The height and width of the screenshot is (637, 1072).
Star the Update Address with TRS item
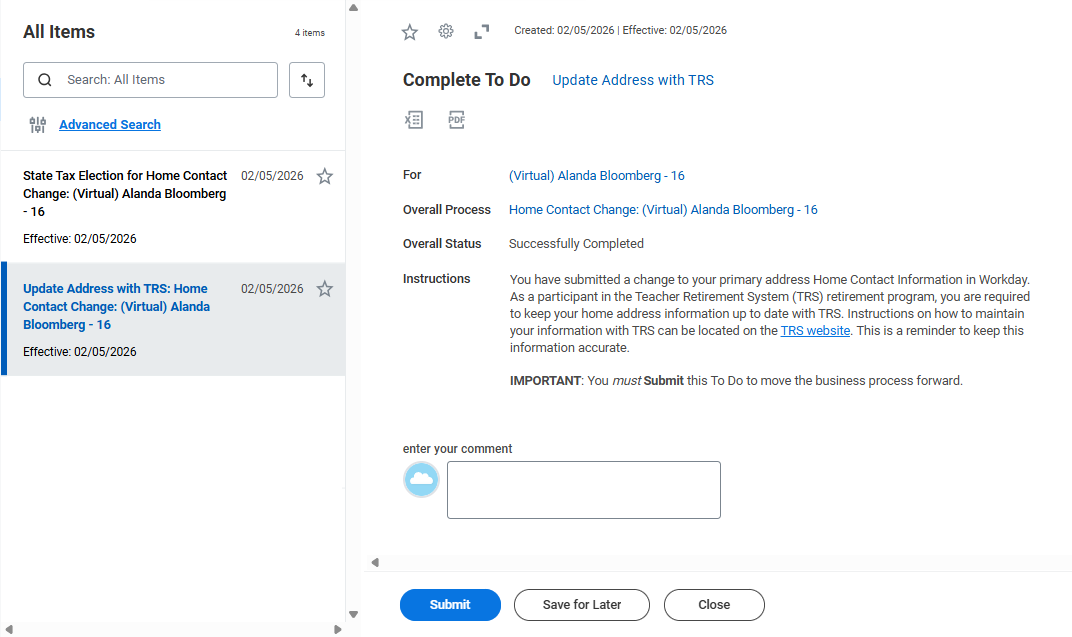pos(325,289)
